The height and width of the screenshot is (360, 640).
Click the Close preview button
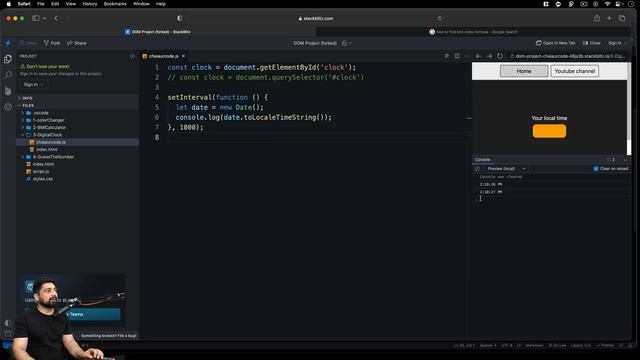[x=591, y=43]
